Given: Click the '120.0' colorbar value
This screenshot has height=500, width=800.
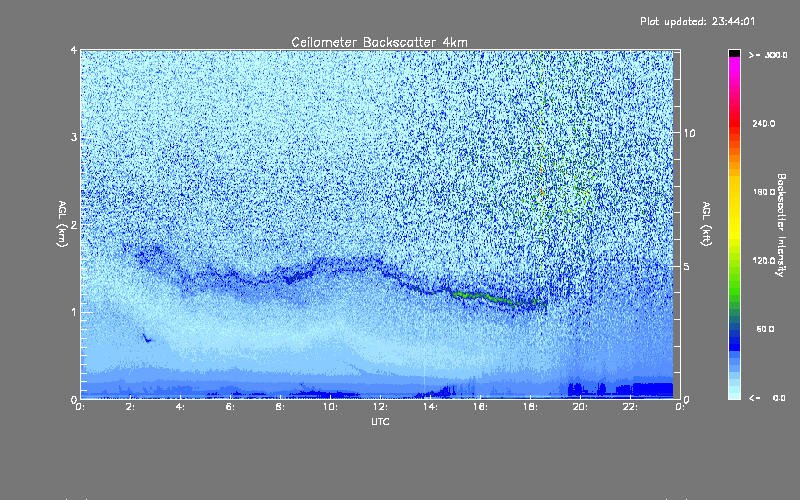Looking at the screenshot, I should [764, 260].
